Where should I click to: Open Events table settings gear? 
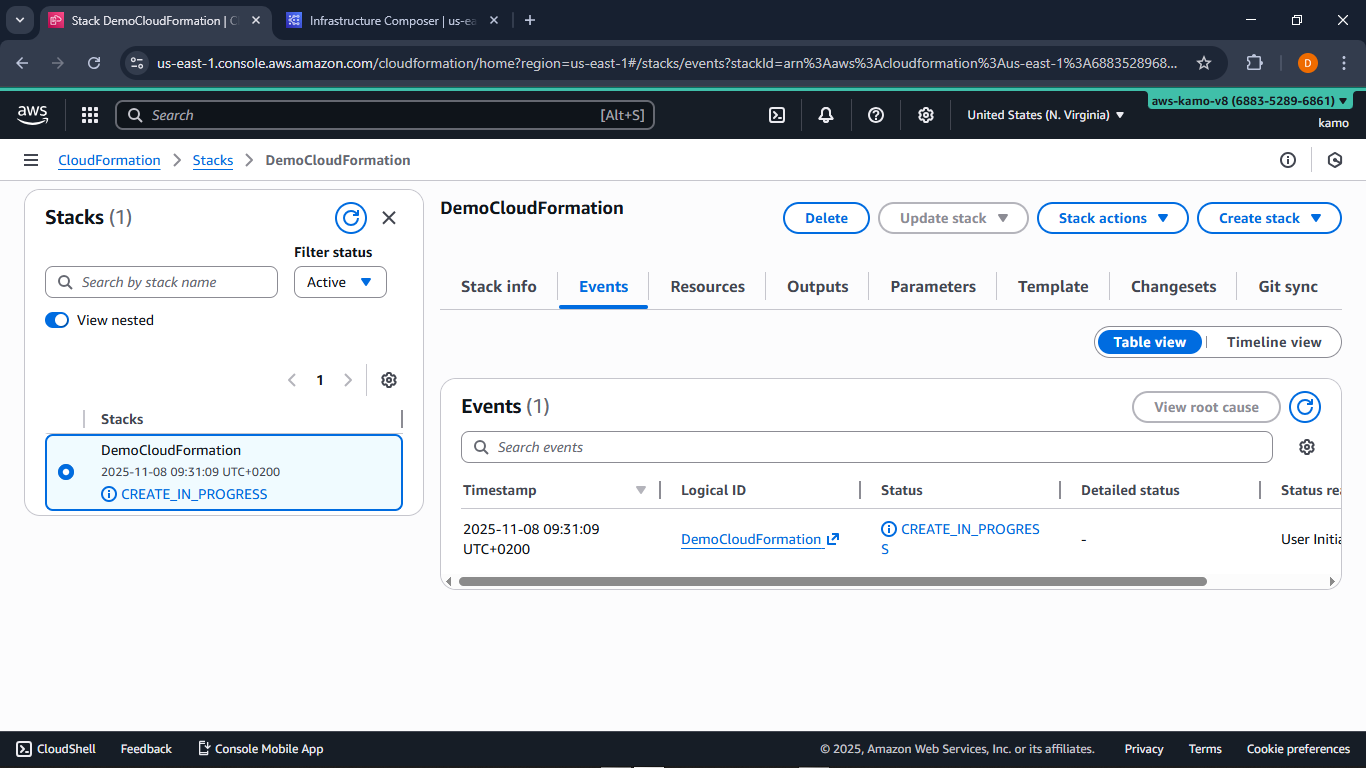click(1306, 446)
